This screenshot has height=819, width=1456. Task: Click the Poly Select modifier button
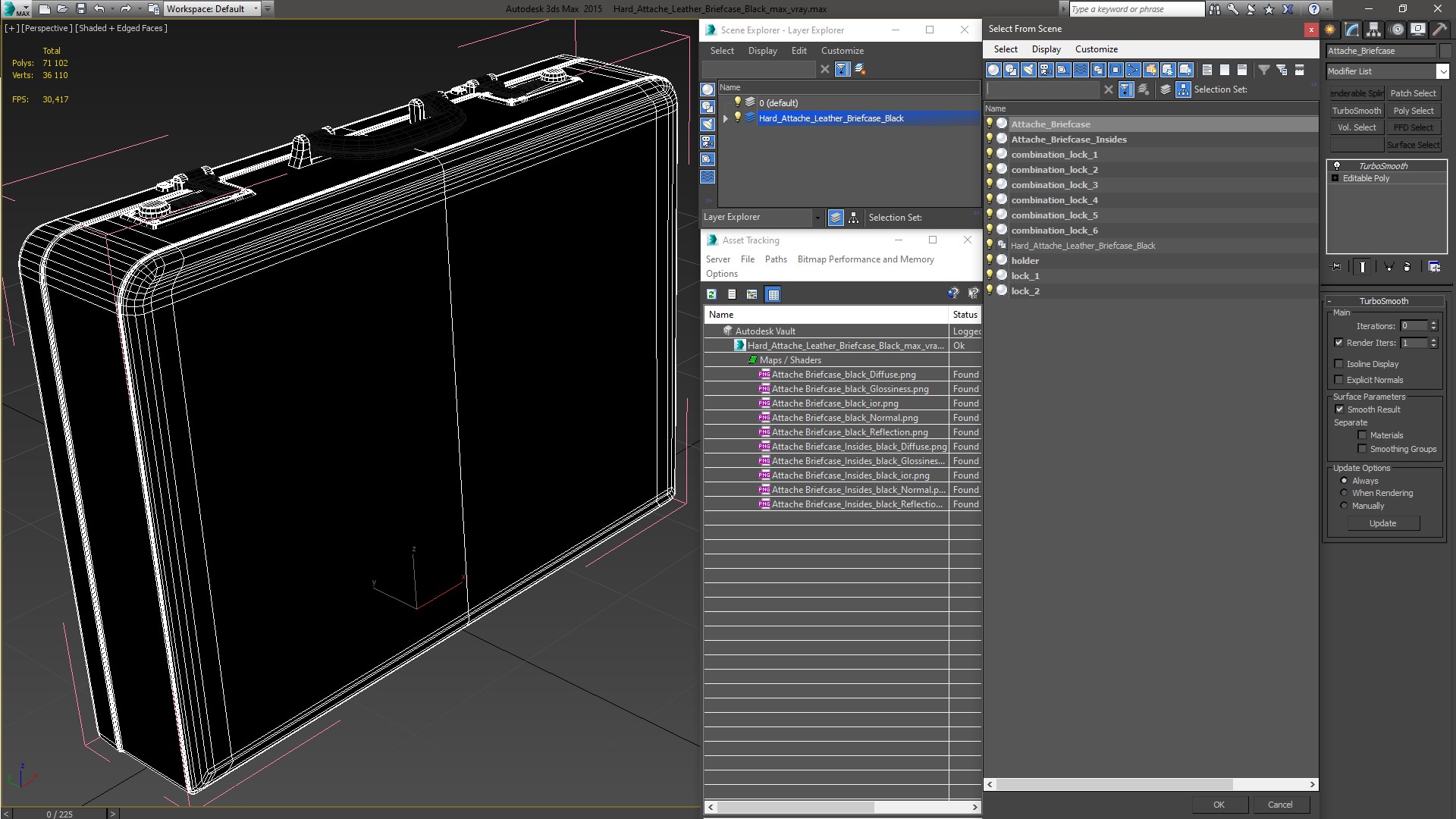coord(1414,111)
